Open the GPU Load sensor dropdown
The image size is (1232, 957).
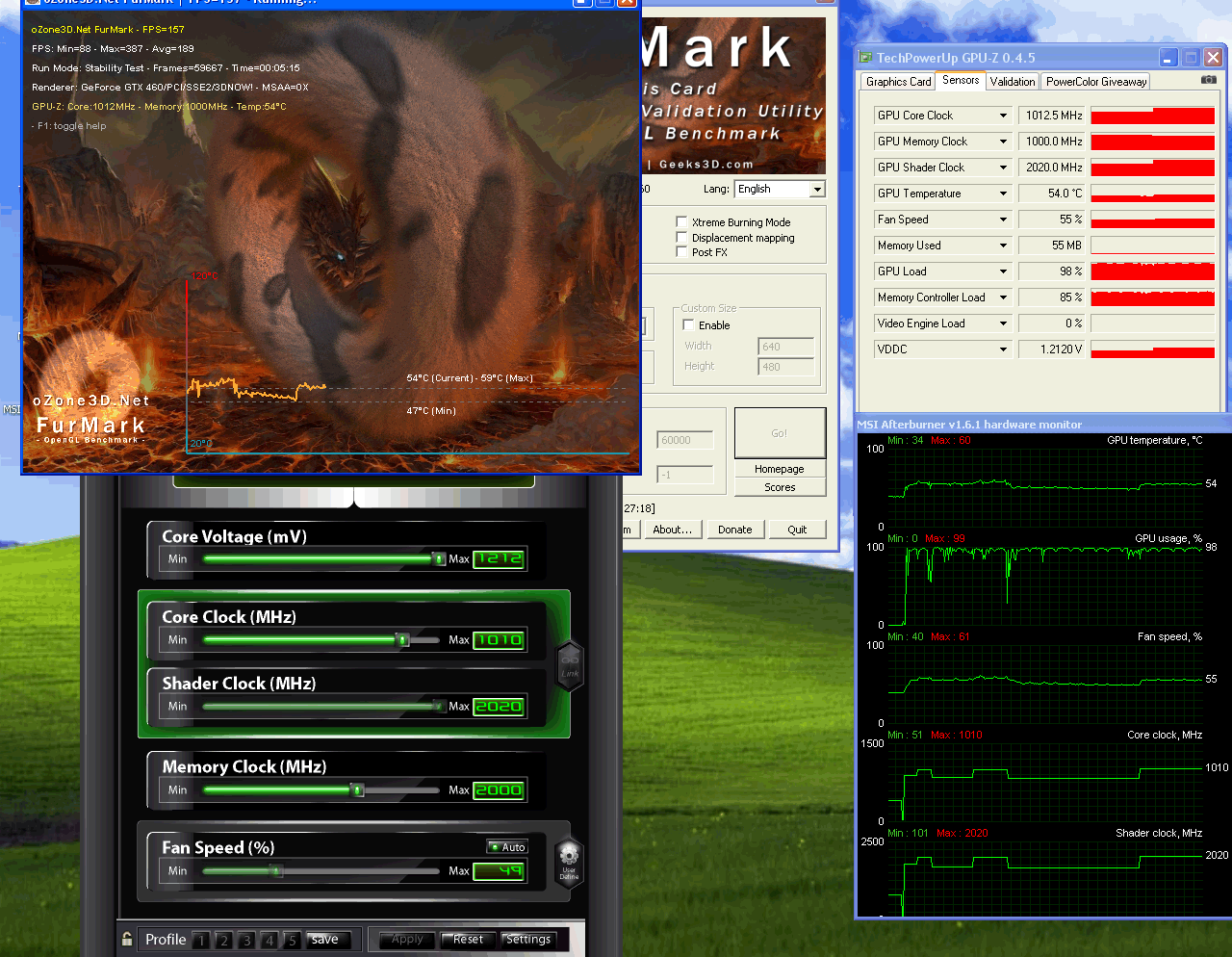click(1003, 272)
